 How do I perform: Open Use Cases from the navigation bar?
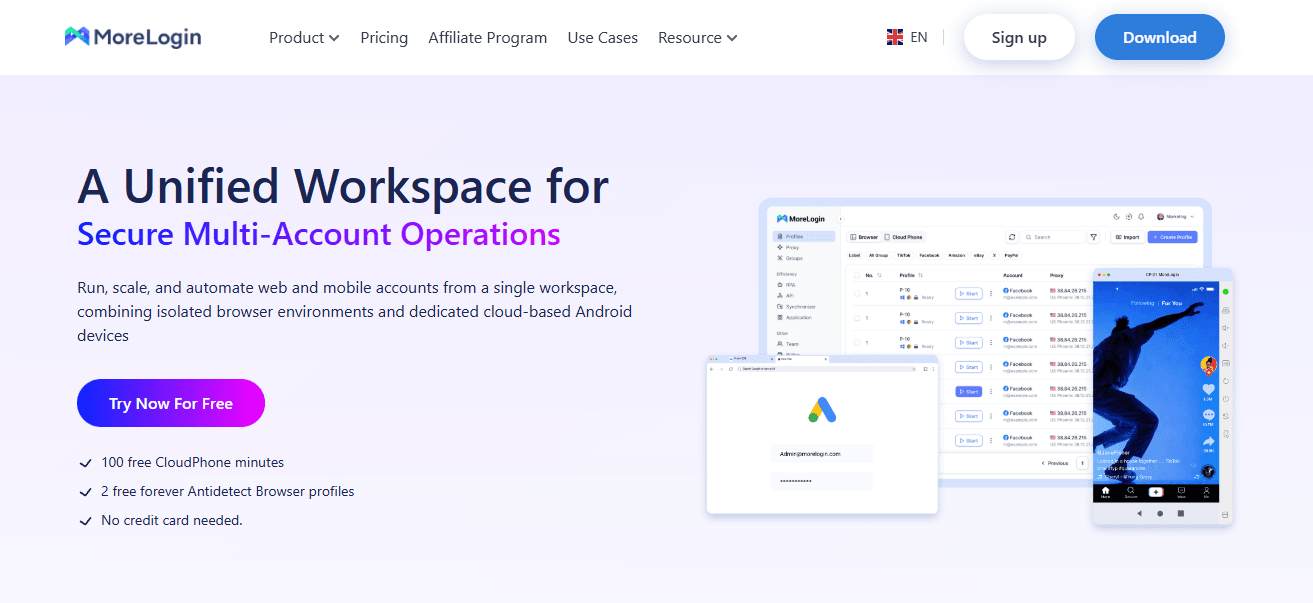tap(602, 37)
